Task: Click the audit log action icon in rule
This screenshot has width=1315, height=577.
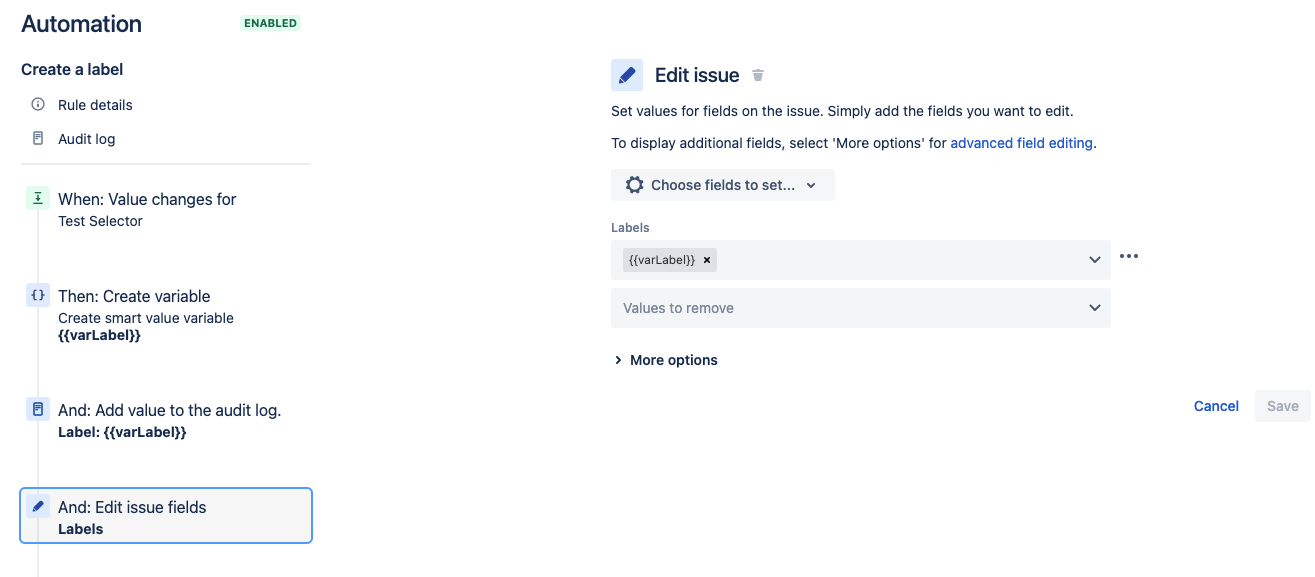Action: pos(38,409)
